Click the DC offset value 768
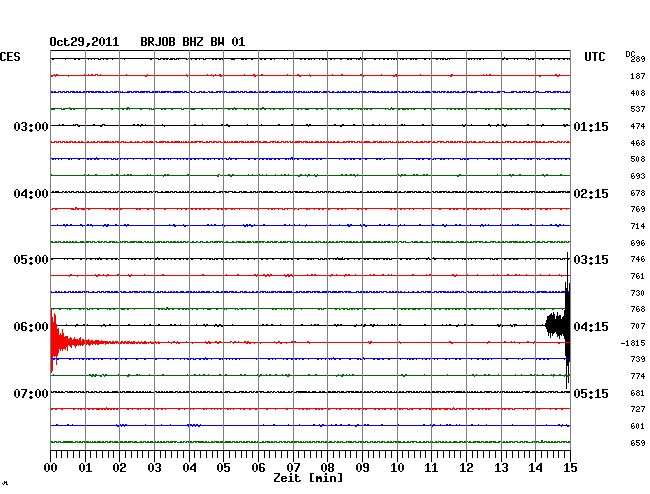650x494 pixels. (x=638, y=309)
